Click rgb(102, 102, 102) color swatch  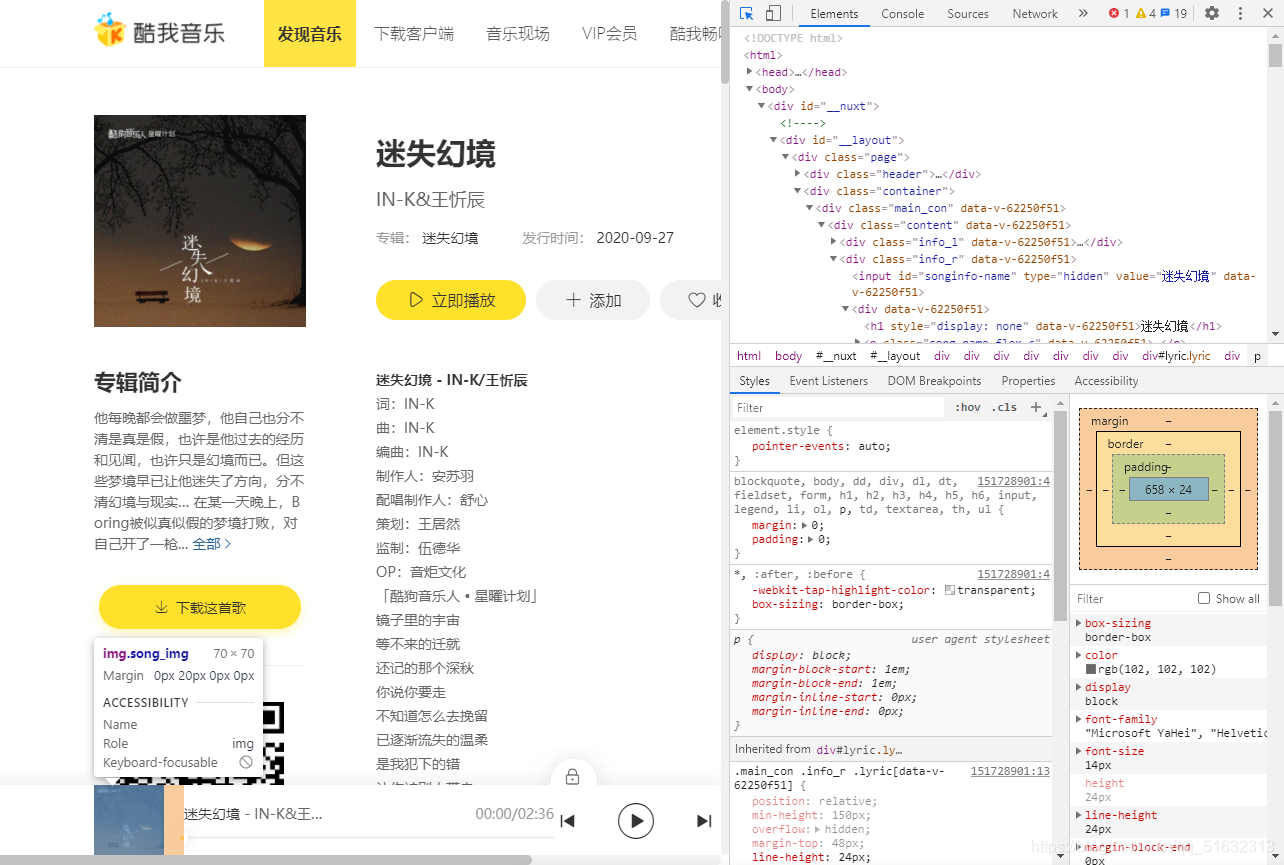coord(1091,669)
